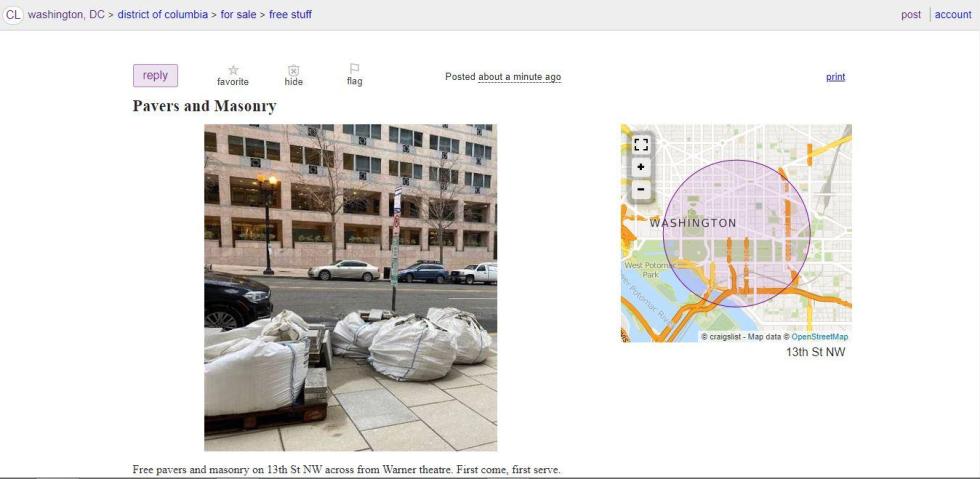980x479 pixels.
Task: Open the print link
Action: click(836, 77)
